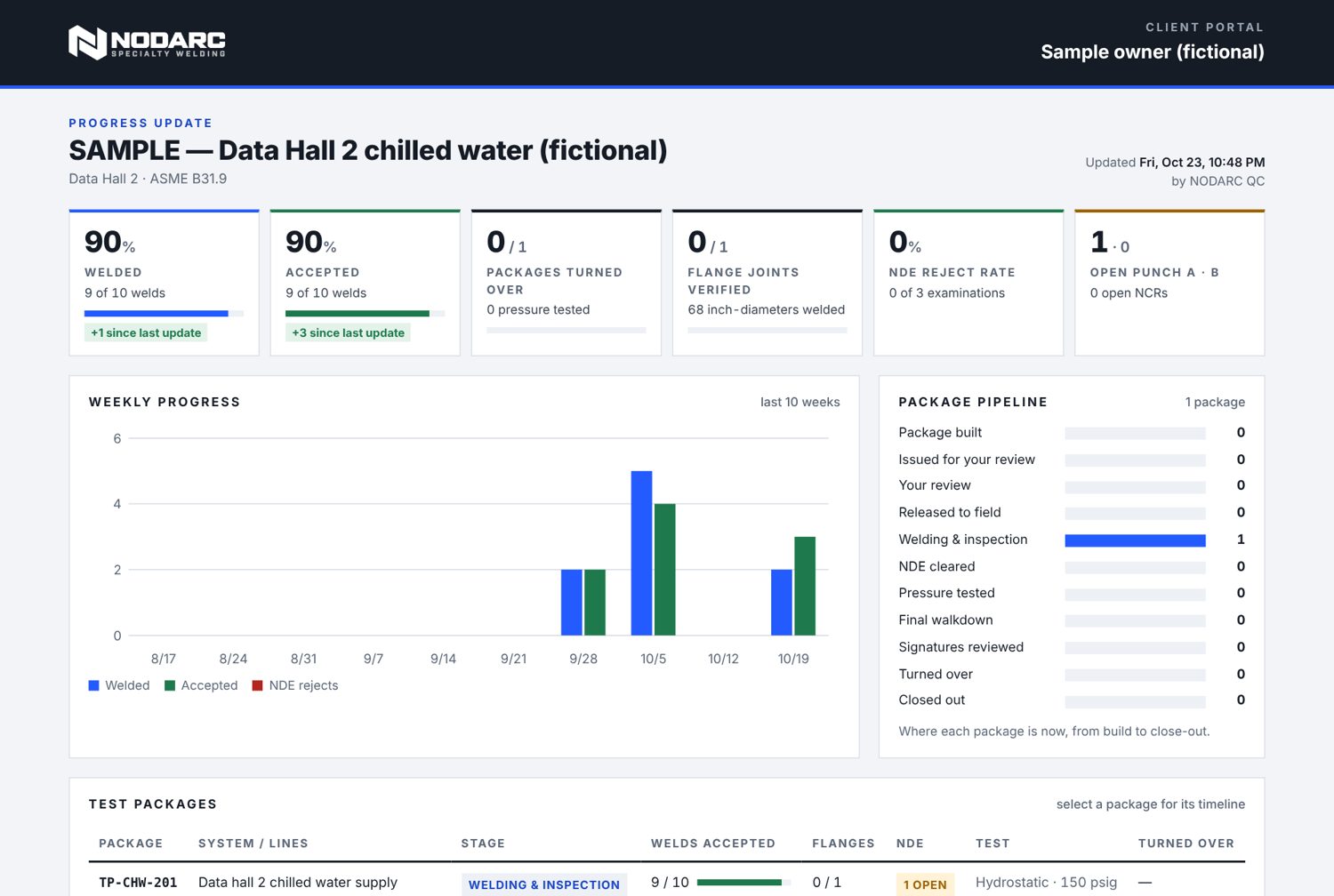Open the Flange Joints Verified card
Viewport: 1334px width, 896px height.
(767, 283)
